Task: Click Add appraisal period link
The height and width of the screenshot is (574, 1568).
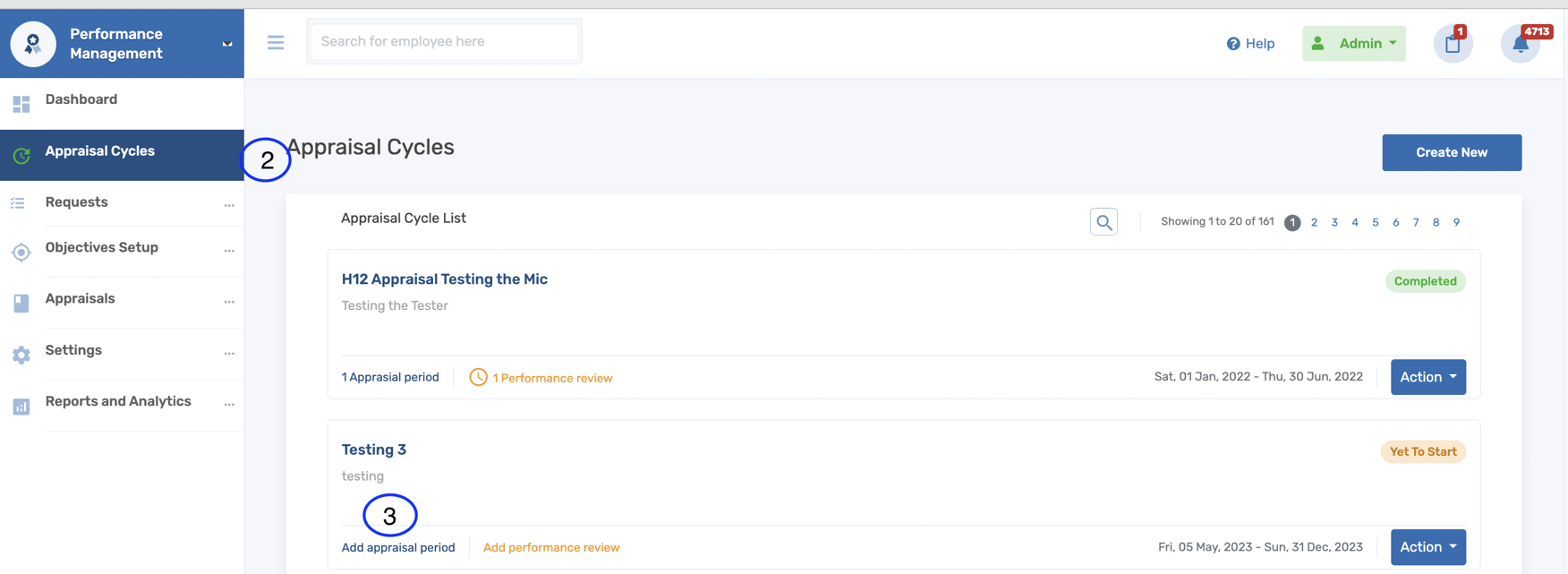Action: tap(398, 548)
